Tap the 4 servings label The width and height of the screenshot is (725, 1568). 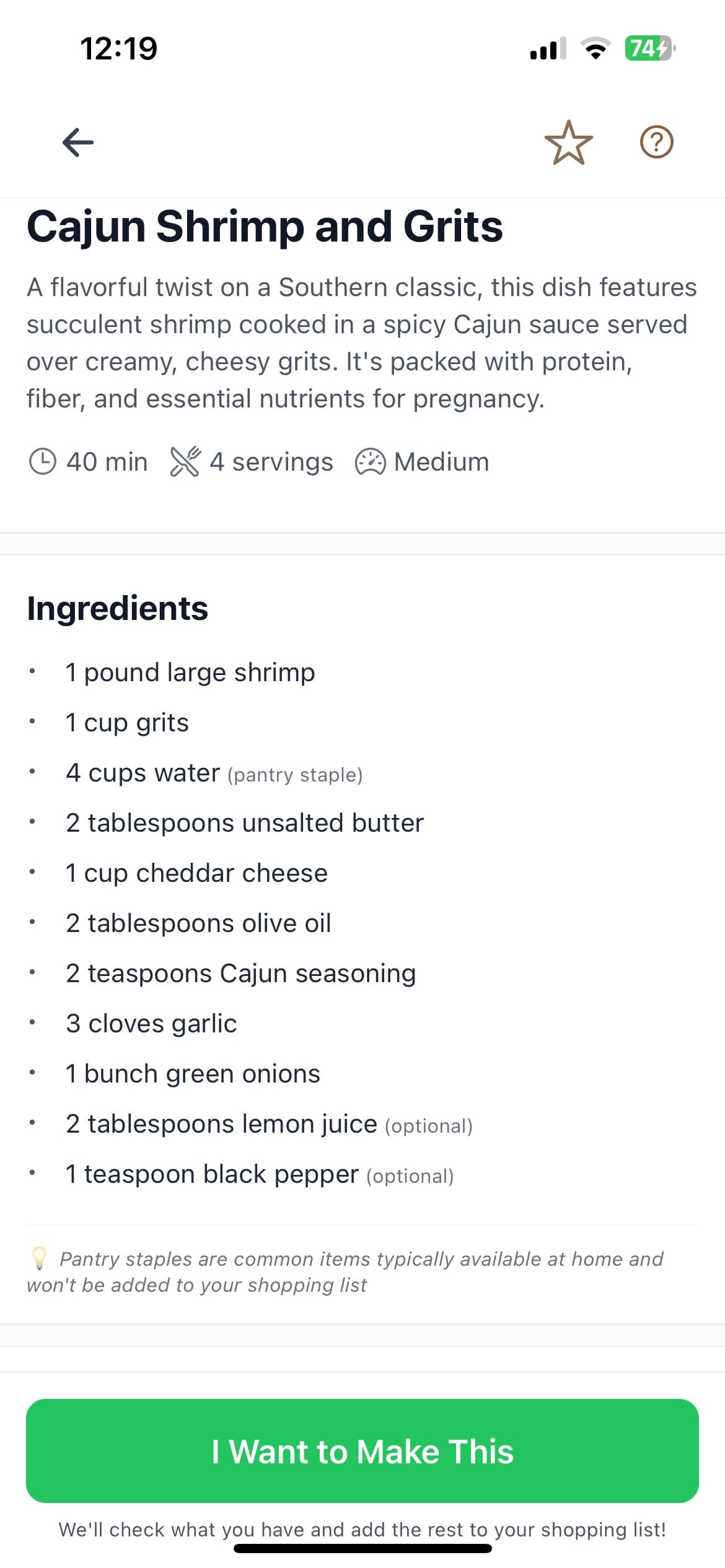[x=271, y=460]
